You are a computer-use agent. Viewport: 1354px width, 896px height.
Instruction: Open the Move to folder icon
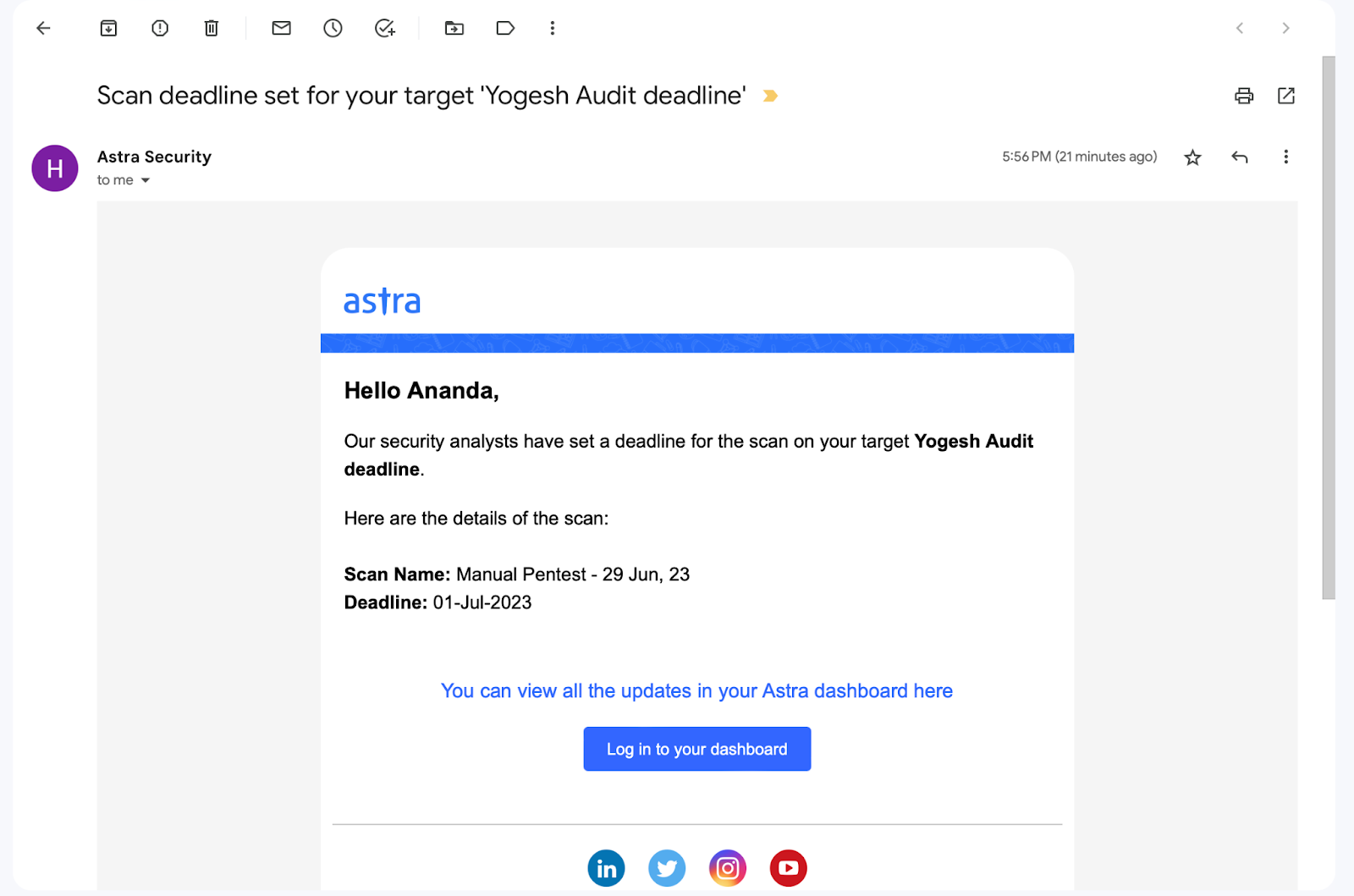coord(454,28)
